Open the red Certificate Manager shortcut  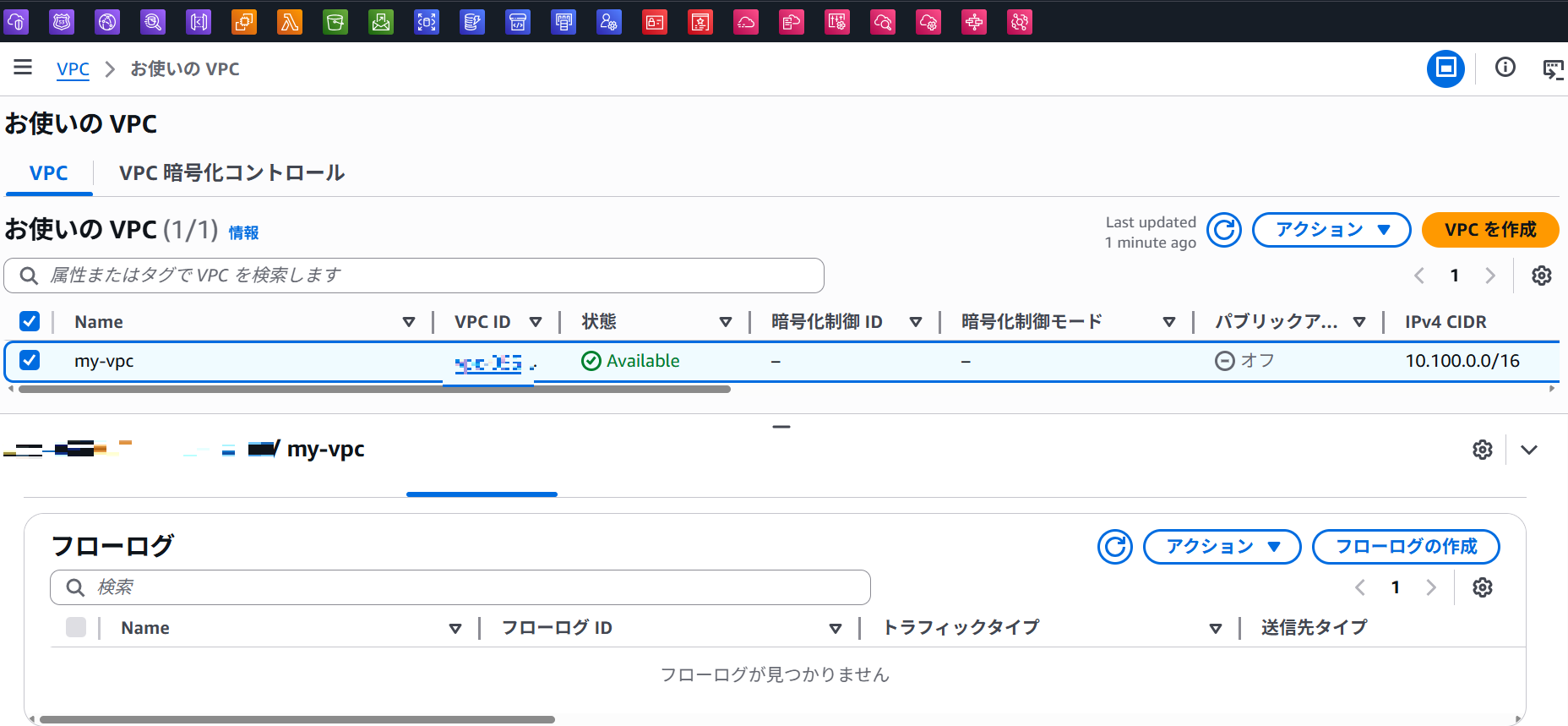point(700,22)
